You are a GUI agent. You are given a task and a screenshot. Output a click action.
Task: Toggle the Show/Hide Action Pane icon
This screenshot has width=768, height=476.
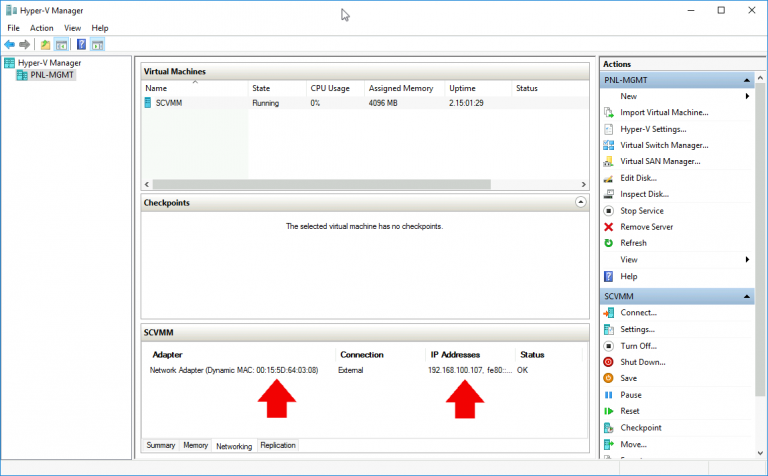click(x=97, y=45)
